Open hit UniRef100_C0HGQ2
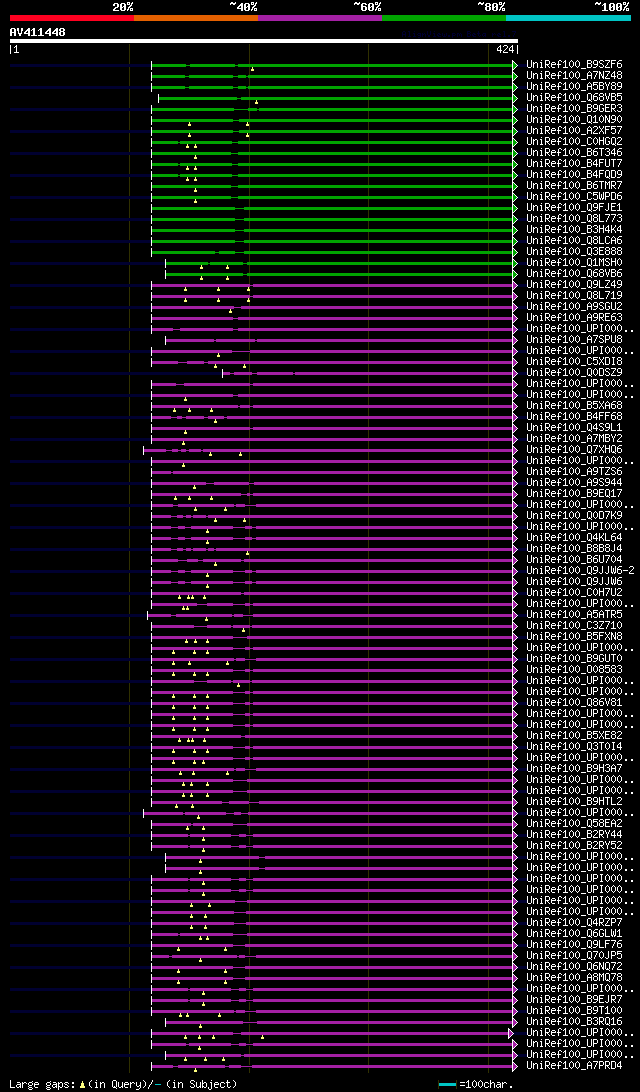The image size is (640, 1092). tap(575, 141)
